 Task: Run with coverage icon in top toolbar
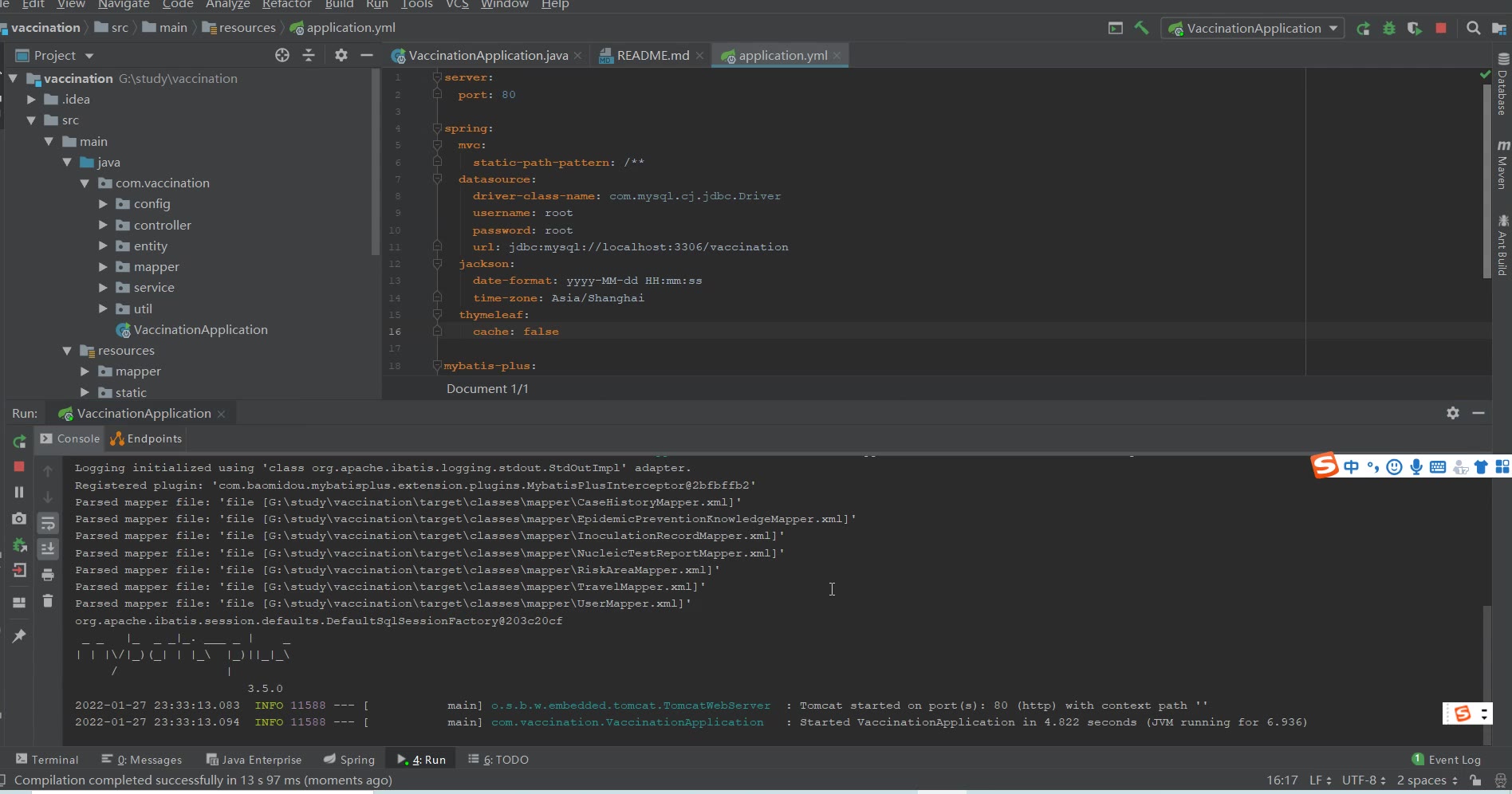tap(1415, 29)
